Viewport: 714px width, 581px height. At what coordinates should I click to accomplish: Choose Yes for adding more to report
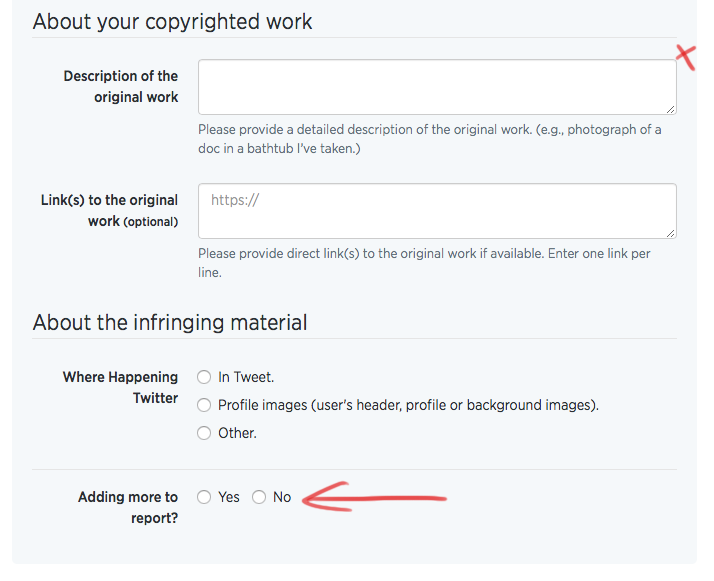[x=204, y=497]
